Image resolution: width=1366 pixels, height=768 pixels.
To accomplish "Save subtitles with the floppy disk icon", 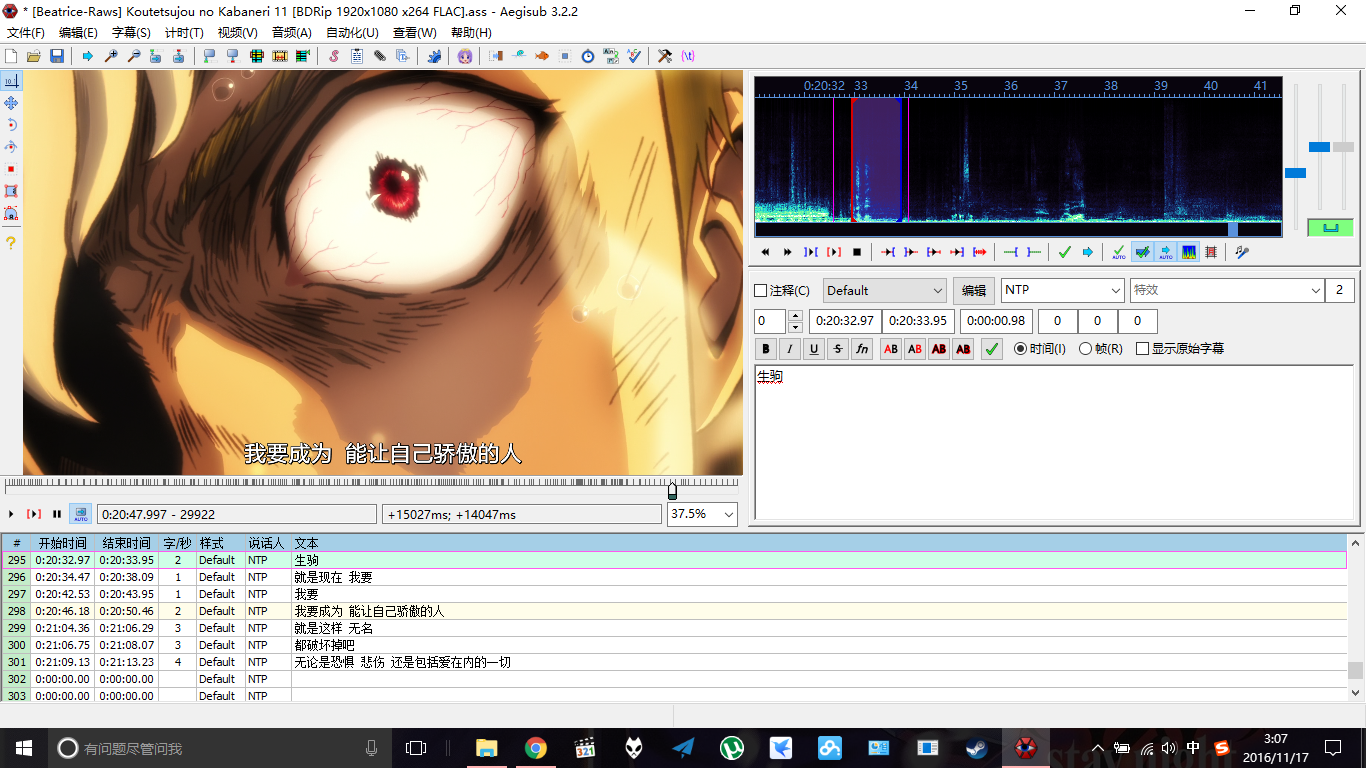I will click(x=56, y=56).
